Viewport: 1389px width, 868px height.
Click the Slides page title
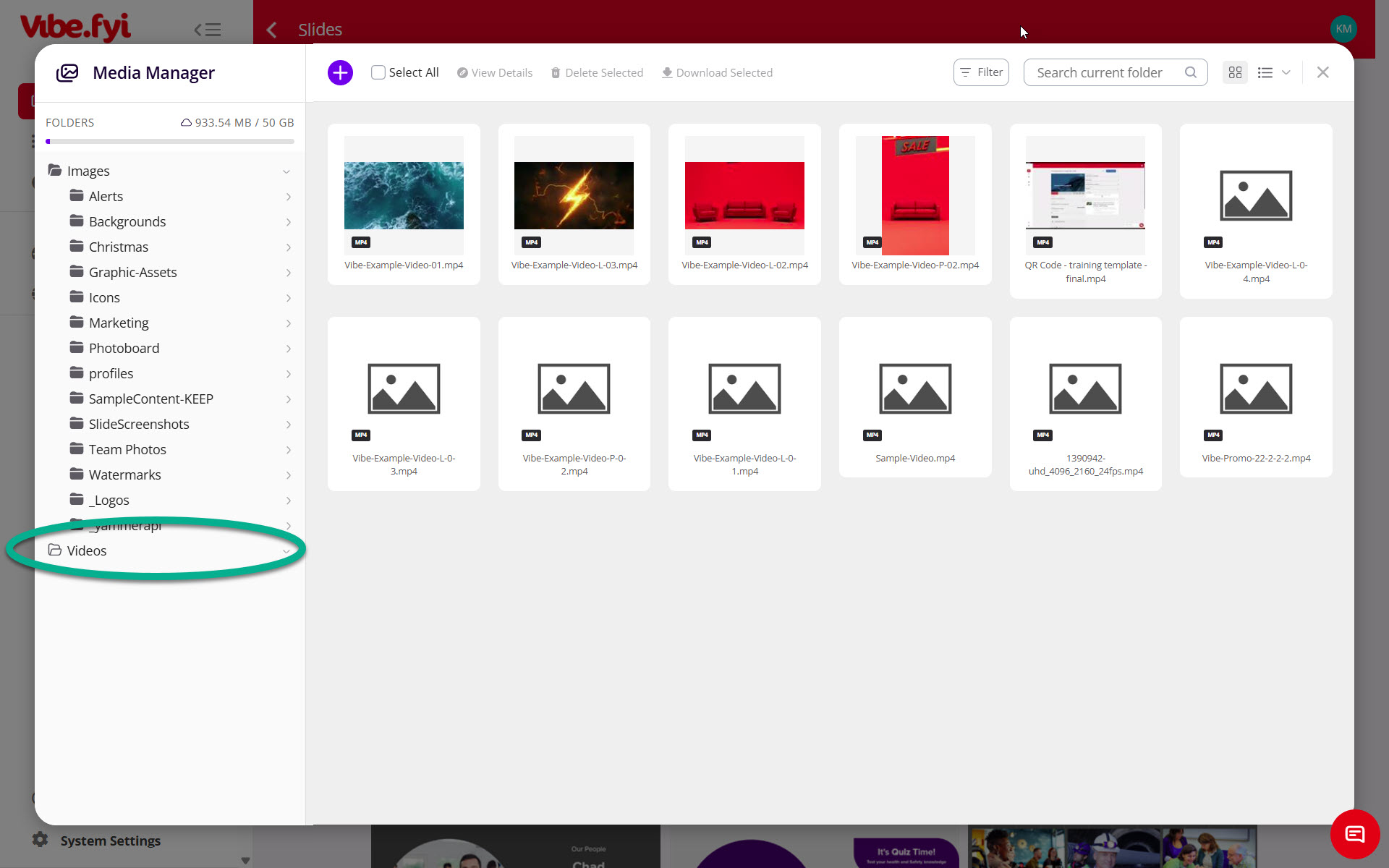(320, 30)
